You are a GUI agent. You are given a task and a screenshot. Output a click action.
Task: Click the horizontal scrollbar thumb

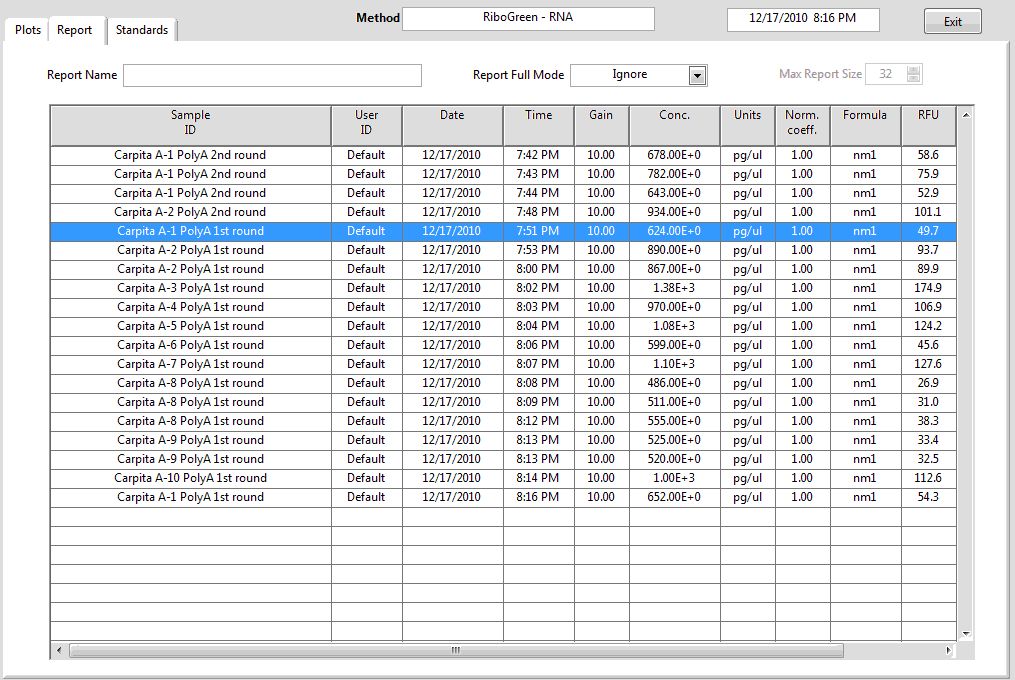pyautogui.click(x=455, y=650)
